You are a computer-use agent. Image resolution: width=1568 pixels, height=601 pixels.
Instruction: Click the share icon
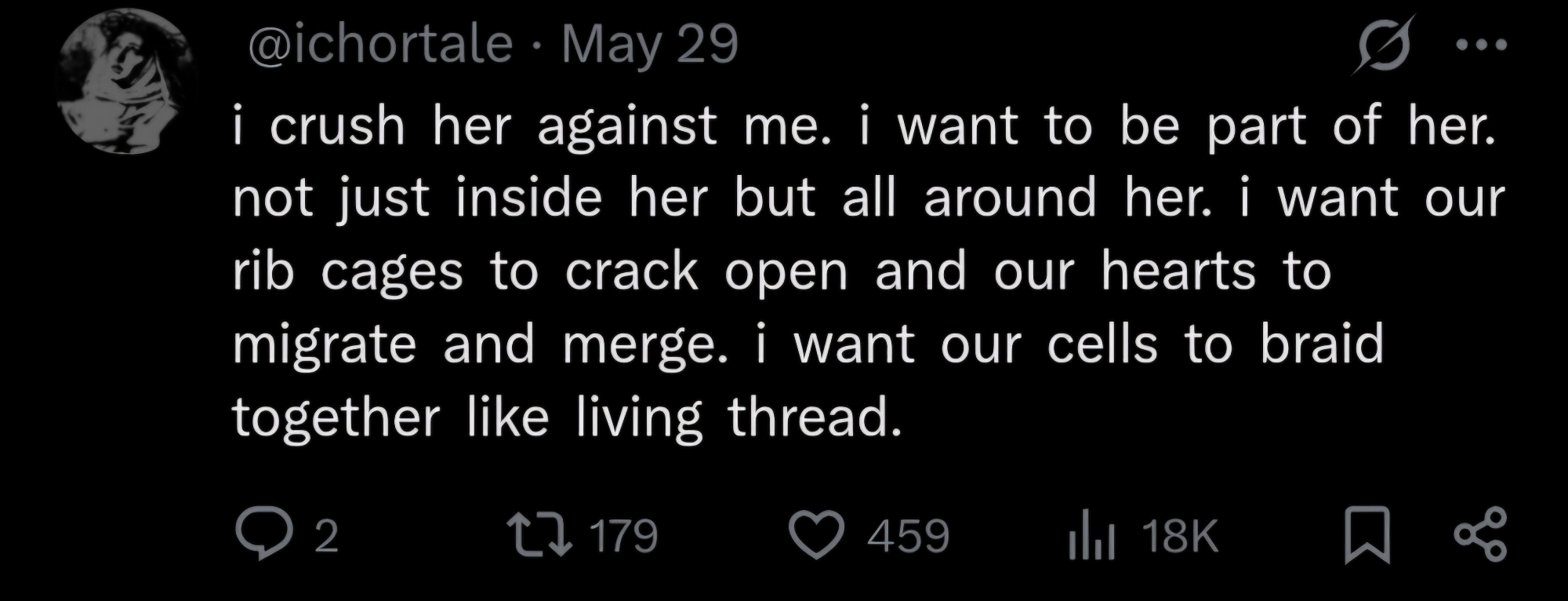1480,535
